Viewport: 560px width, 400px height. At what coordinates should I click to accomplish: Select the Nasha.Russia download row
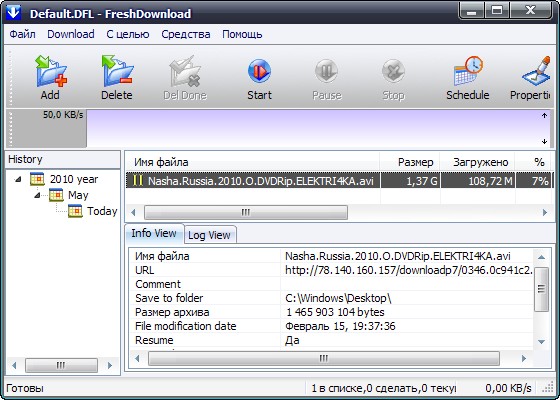point(339,181)
